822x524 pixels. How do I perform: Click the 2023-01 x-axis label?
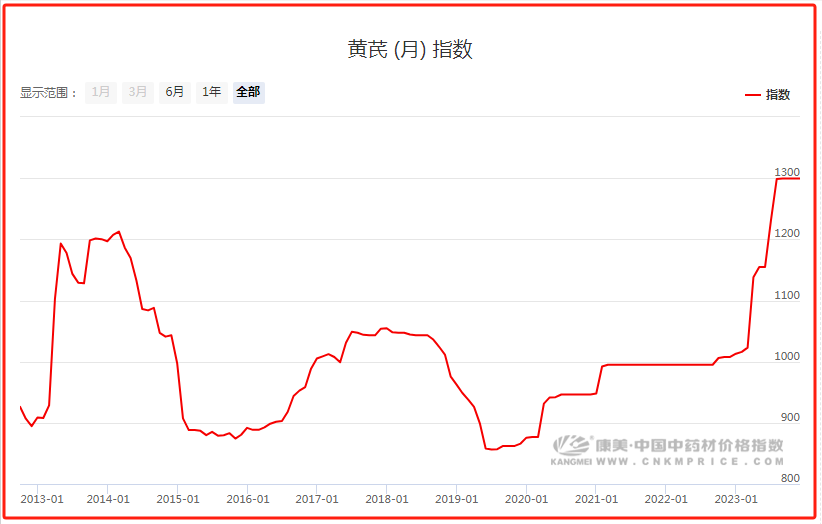point(736,499)
